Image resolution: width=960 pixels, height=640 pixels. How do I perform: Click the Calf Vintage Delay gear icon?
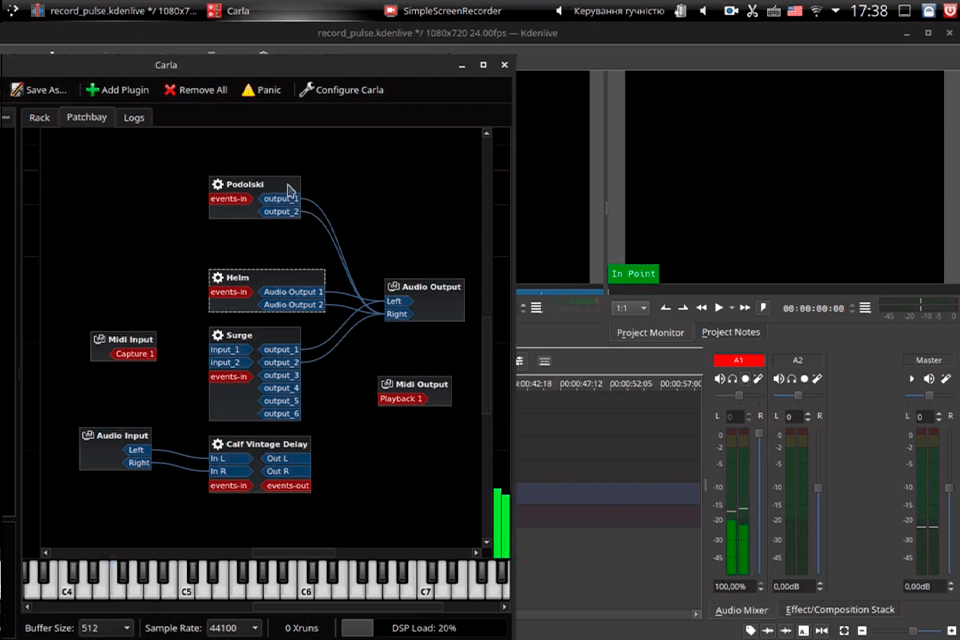click(217, 444)
